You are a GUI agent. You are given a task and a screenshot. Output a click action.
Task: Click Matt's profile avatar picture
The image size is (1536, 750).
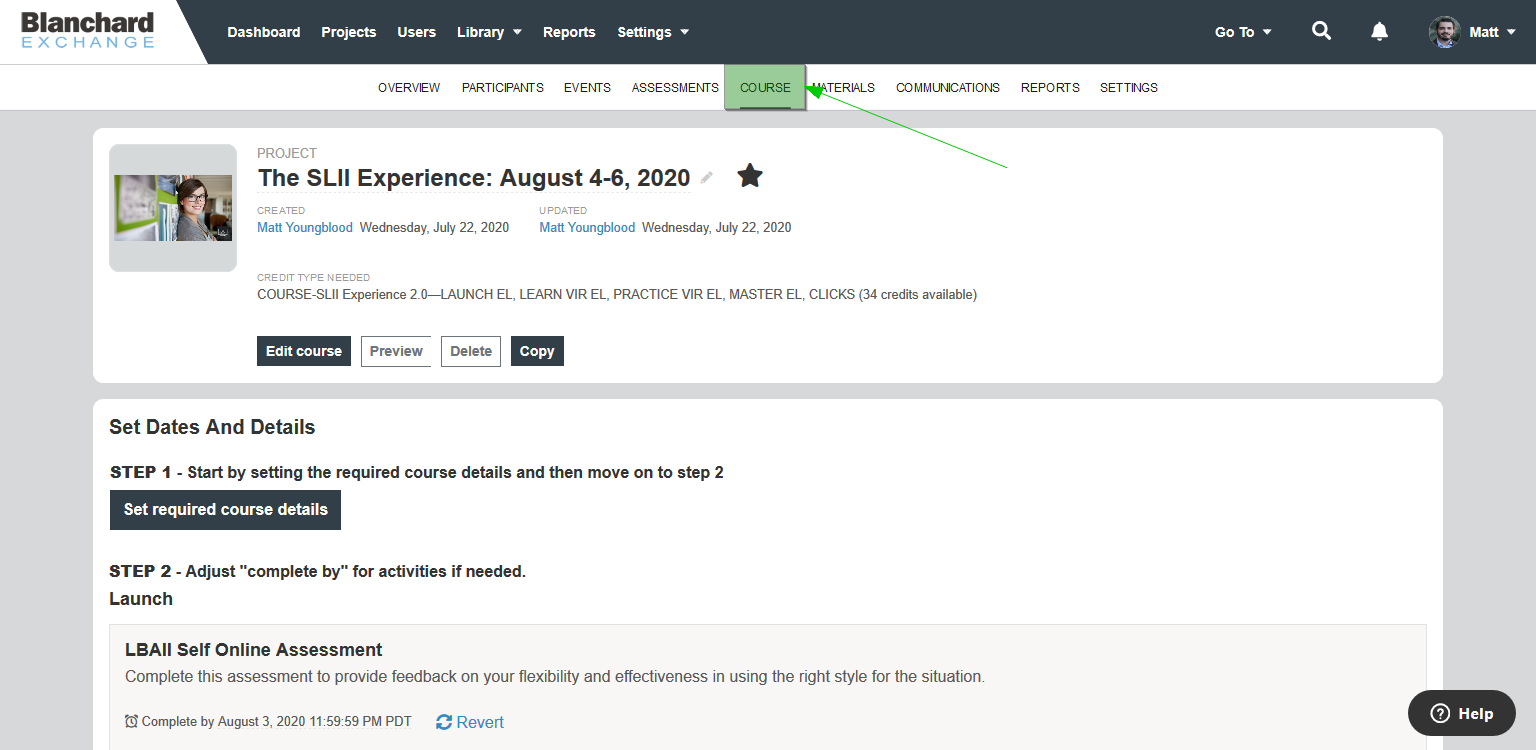pyautogui.click(x=1444, y=32)
